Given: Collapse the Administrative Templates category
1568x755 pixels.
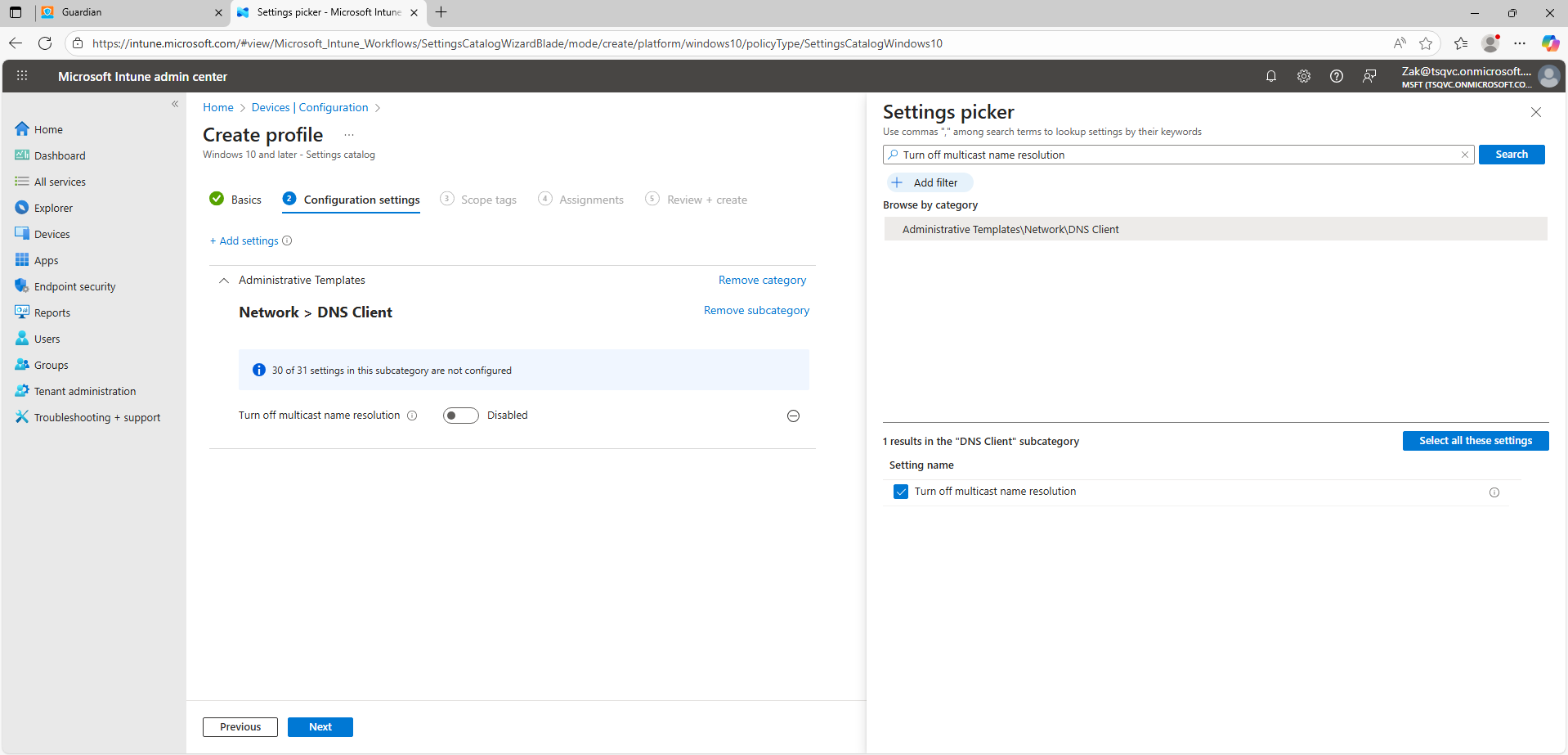Looking at the screenshot, I should (x=223, y=281).
